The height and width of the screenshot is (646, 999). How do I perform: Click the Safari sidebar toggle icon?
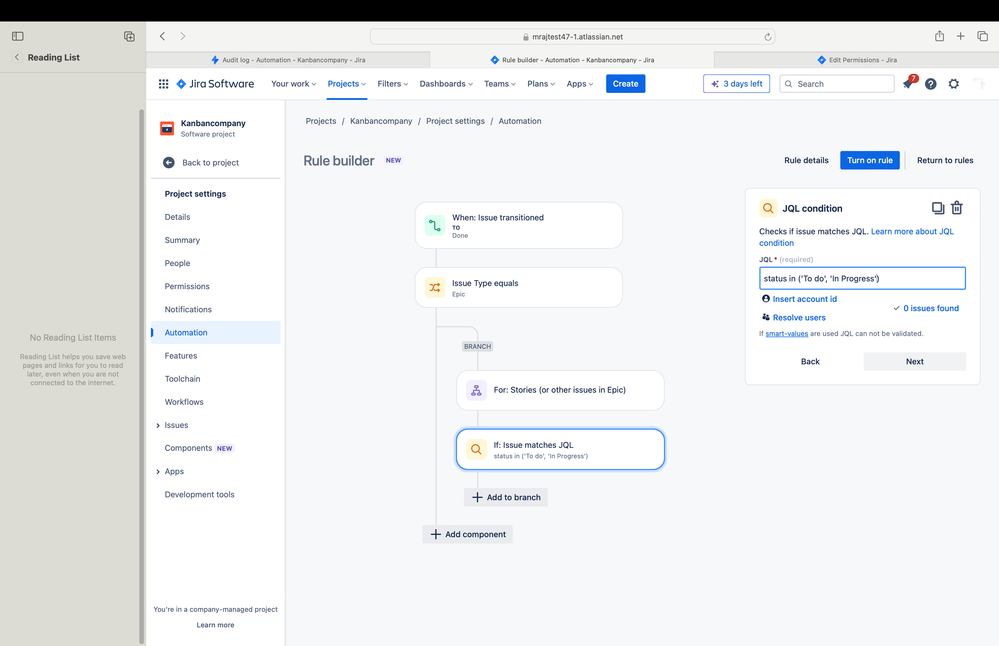point(18,36)
